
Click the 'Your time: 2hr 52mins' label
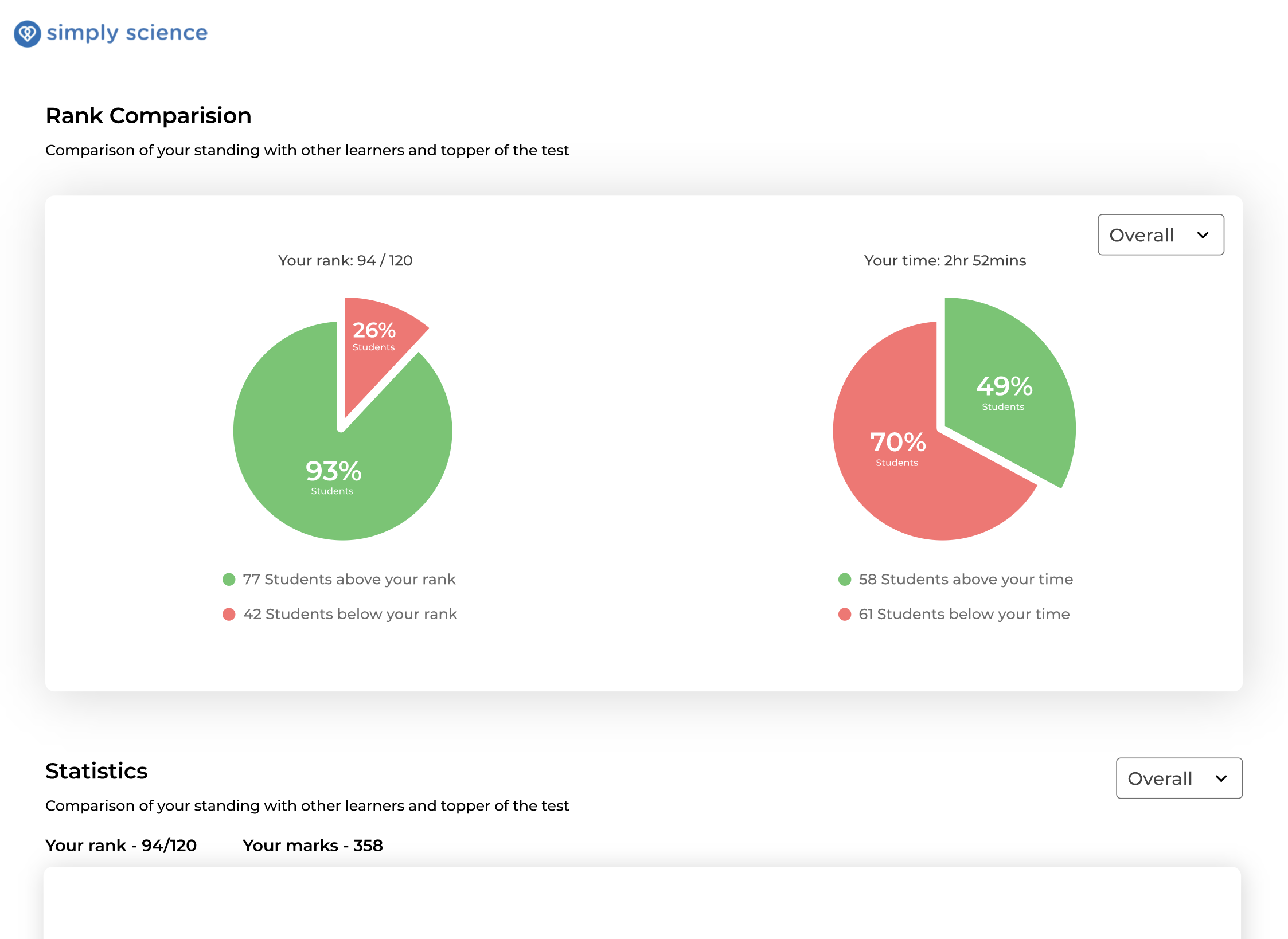click(x=945, y=260)
